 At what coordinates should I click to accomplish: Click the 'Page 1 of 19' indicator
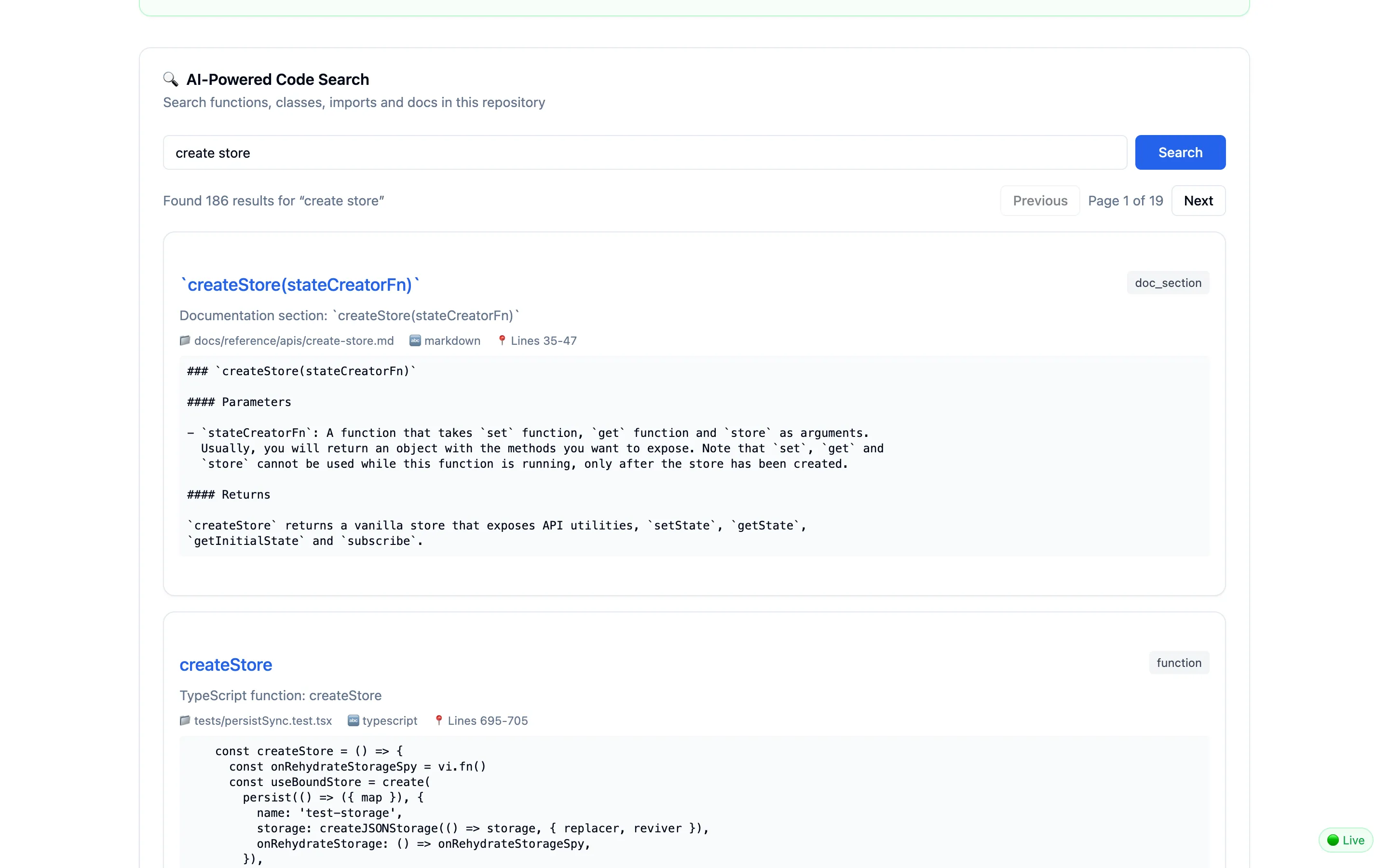pos(1125,200)
